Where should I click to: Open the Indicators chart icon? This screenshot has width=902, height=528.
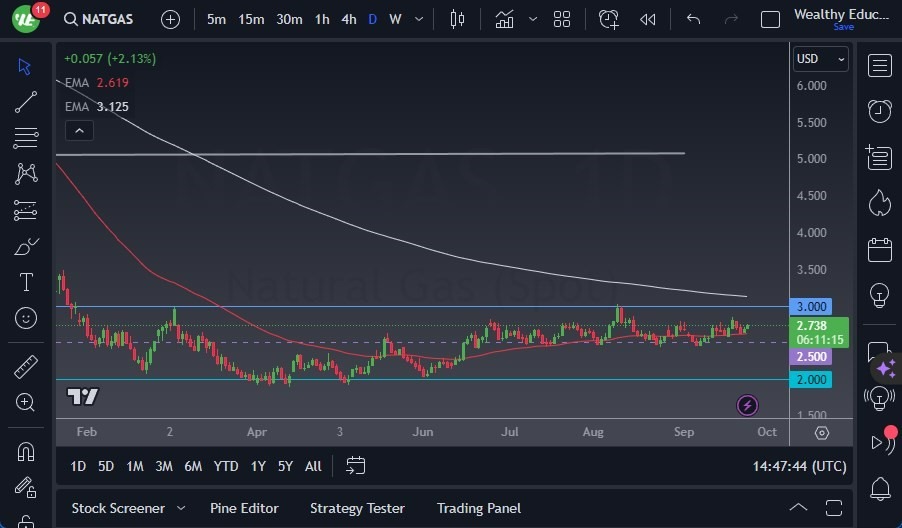505,19
